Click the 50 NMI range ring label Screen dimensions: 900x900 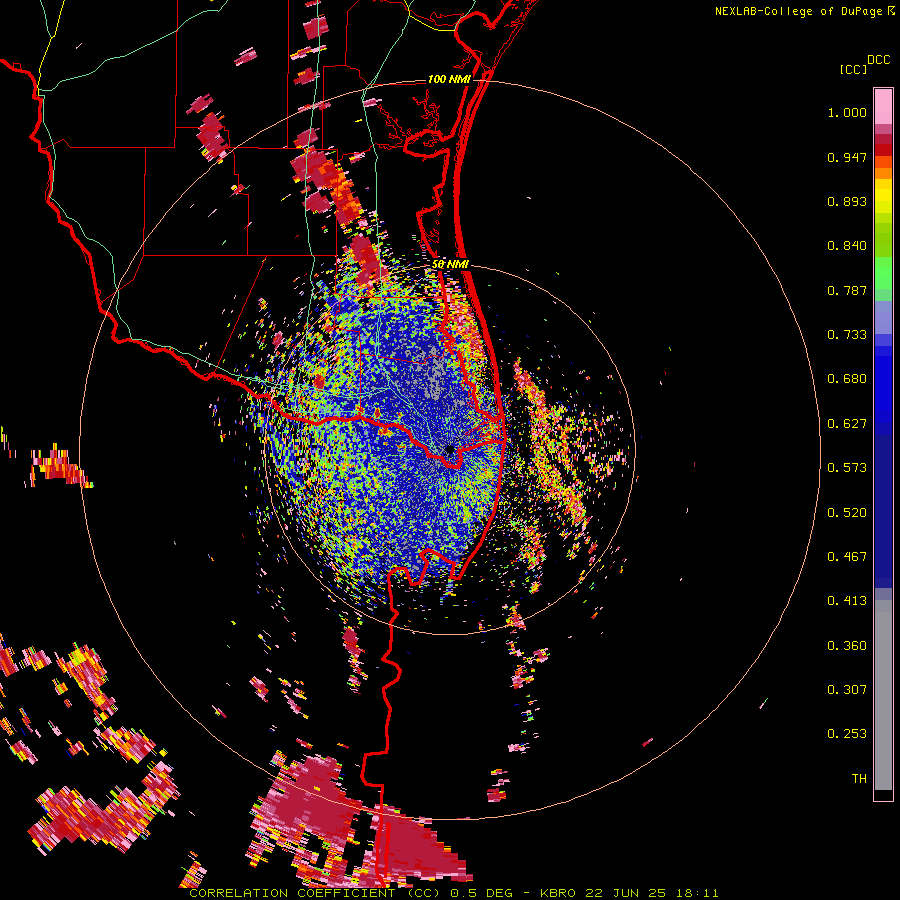coord(450,264)
